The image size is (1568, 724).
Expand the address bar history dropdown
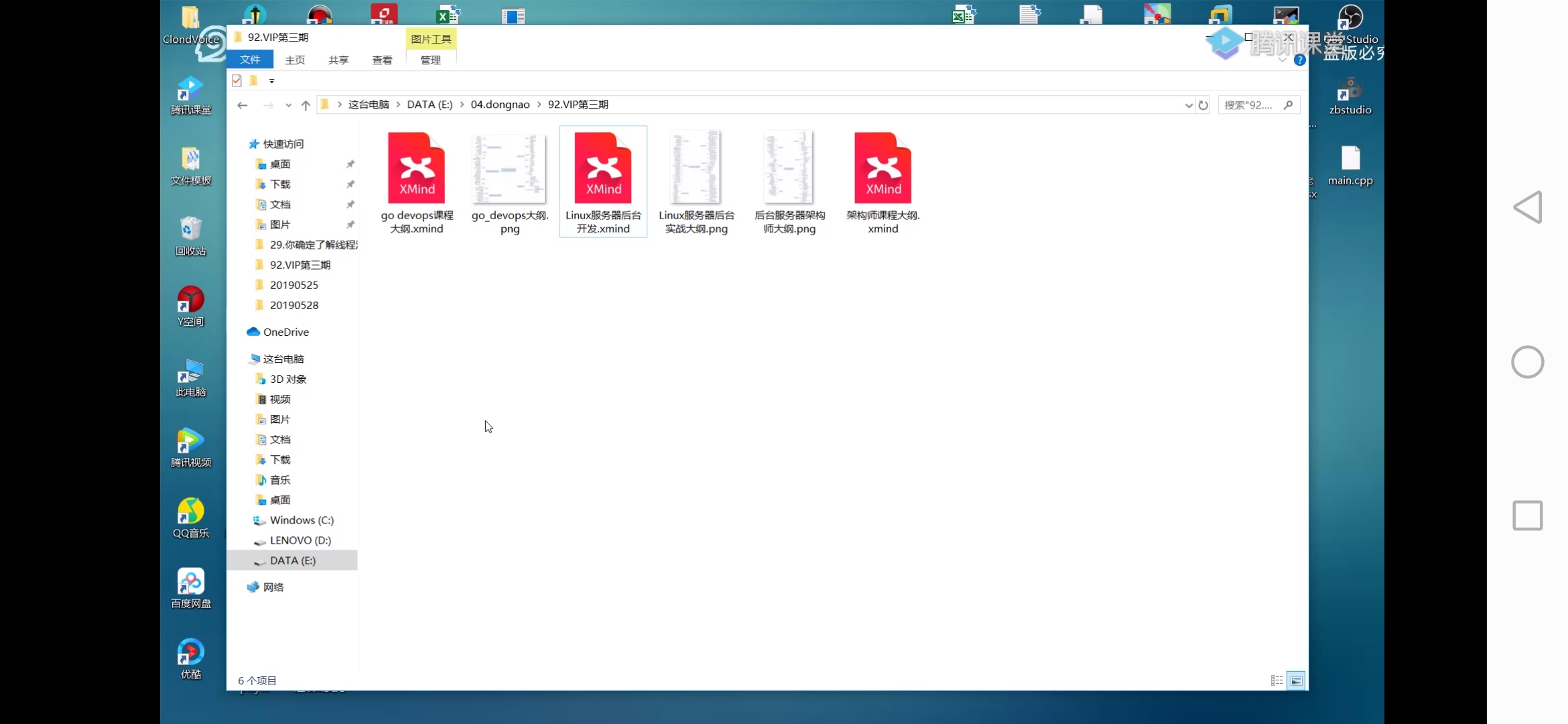coord(1189,105)
